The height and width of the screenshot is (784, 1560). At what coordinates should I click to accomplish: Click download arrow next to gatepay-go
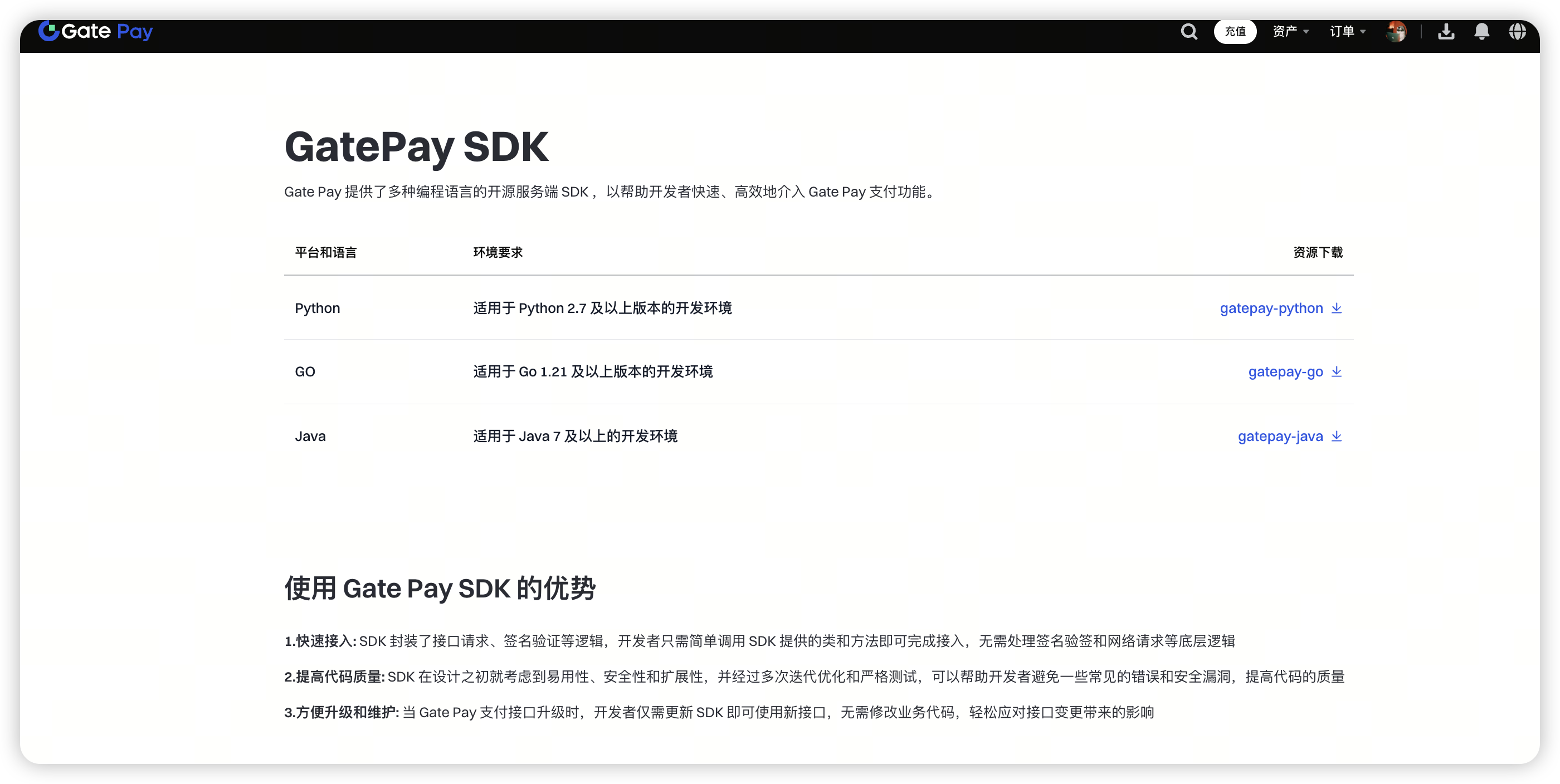point(1337,372)
